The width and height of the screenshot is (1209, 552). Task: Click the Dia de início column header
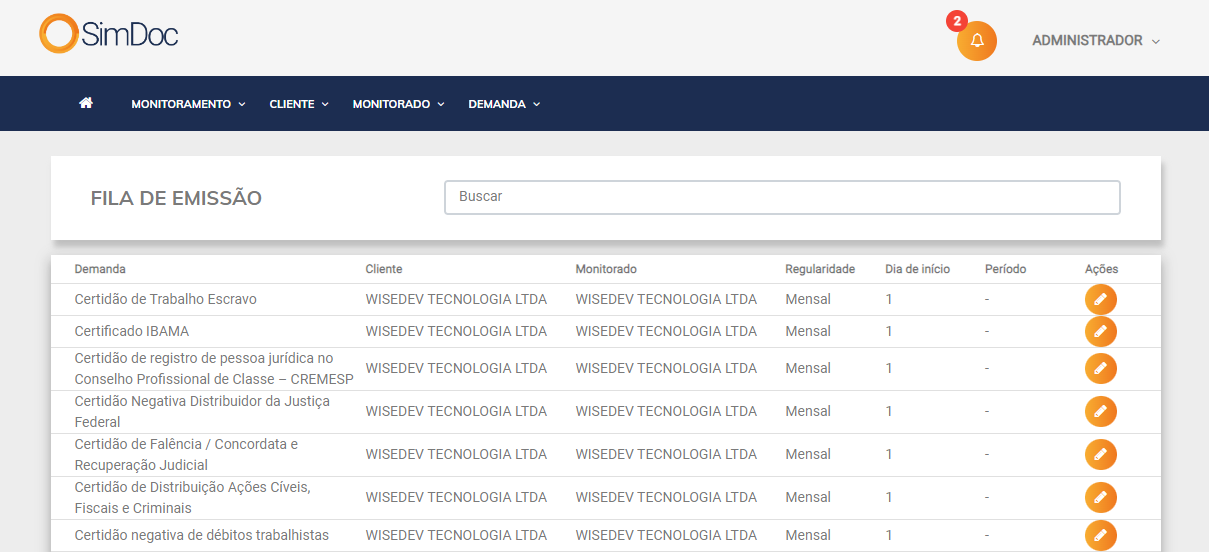[917, 269]
